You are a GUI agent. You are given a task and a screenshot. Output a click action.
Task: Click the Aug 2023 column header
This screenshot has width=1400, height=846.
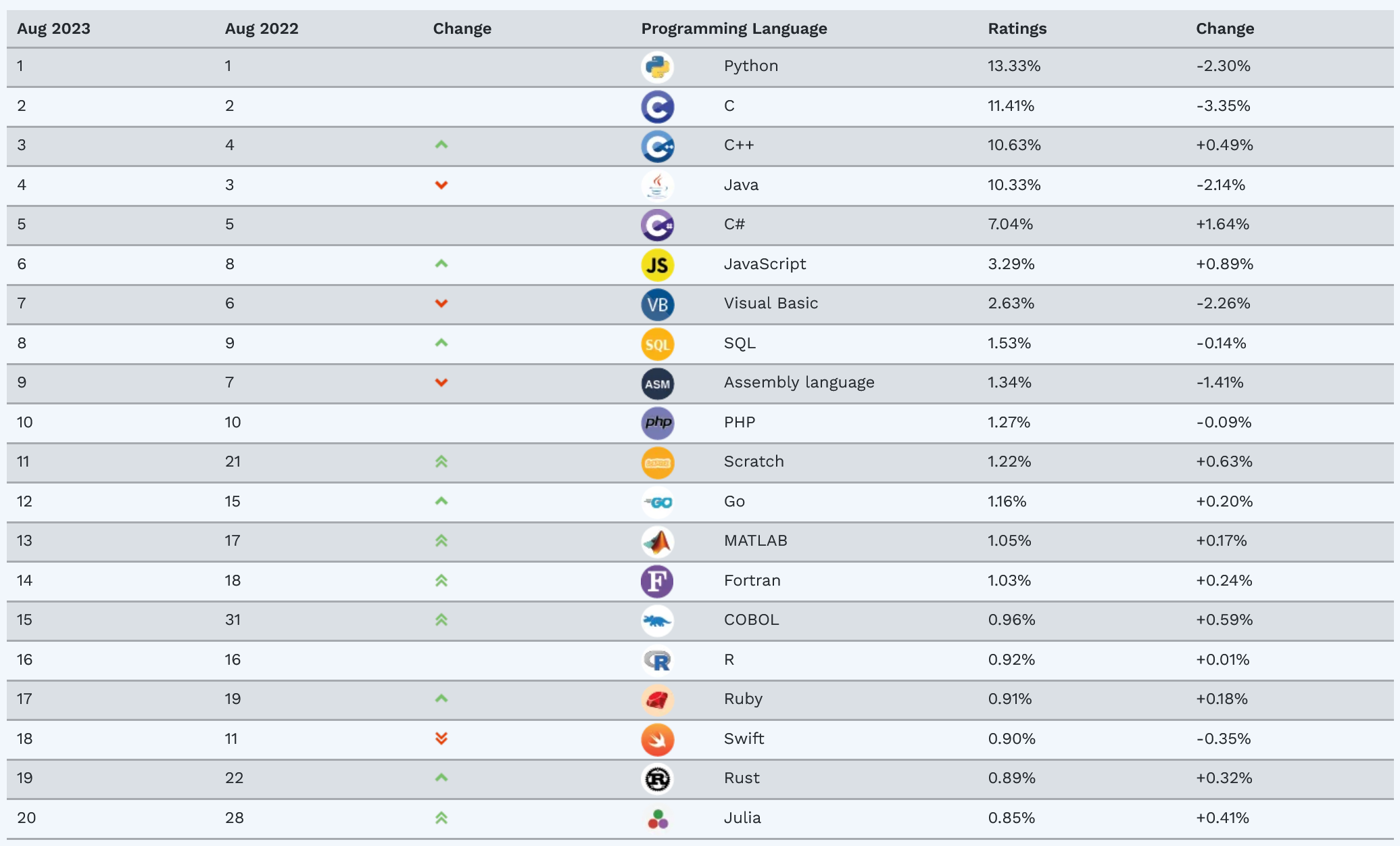pyautogui.click(x=53, y=28)
